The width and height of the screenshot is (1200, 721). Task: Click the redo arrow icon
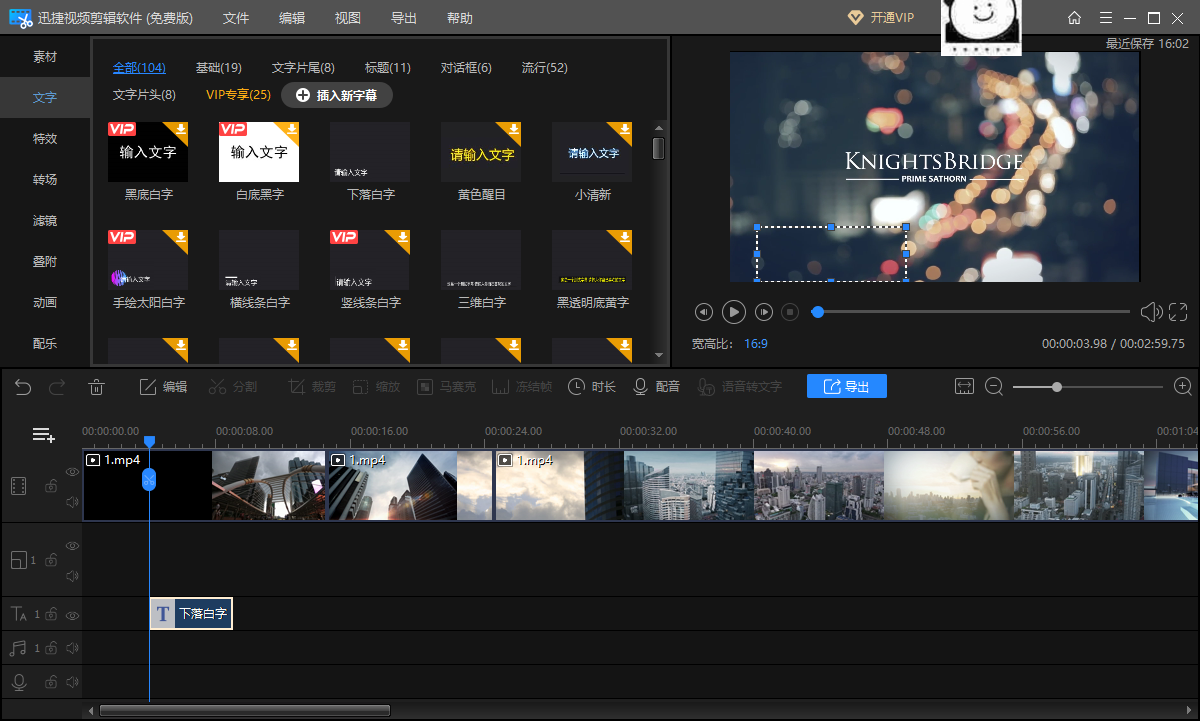click(x=57, y=387)
